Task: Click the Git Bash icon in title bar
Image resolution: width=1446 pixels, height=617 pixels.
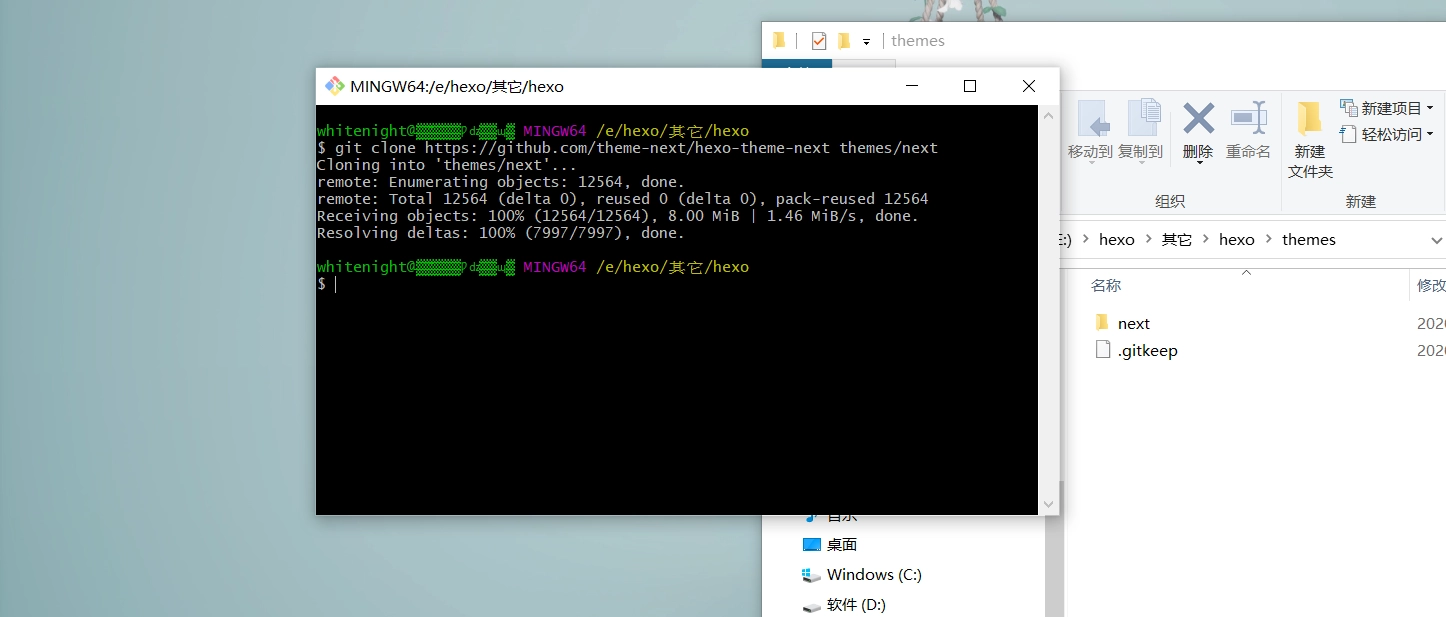Action: click(x=335, y=86)
